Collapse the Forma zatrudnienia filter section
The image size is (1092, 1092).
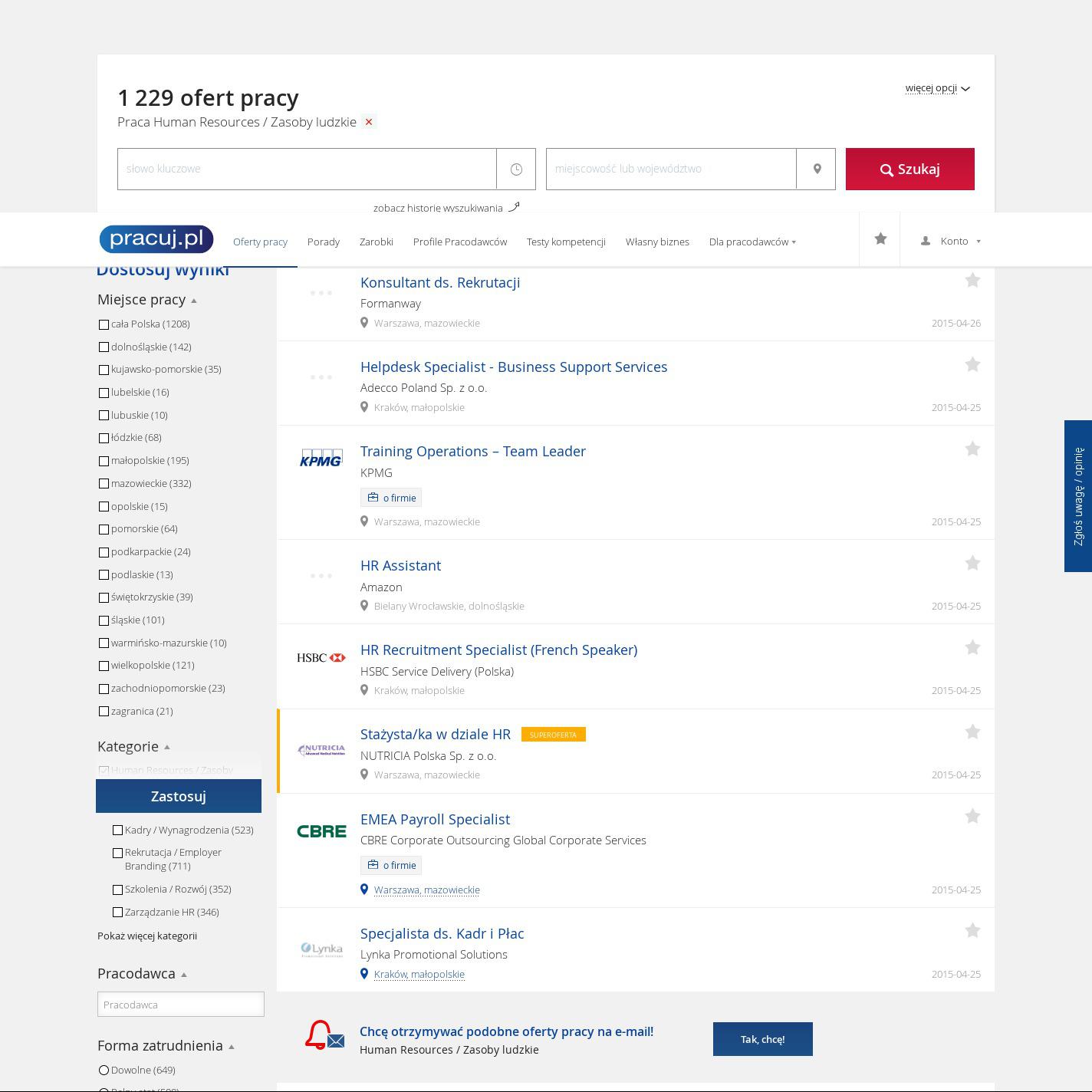[166, 1046]
